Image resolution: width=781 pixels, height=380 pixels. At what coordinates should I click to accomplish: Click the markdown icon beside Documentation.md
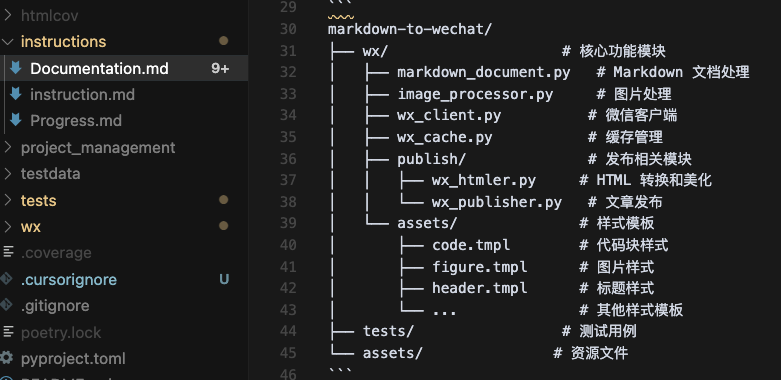tap(16, 68)
